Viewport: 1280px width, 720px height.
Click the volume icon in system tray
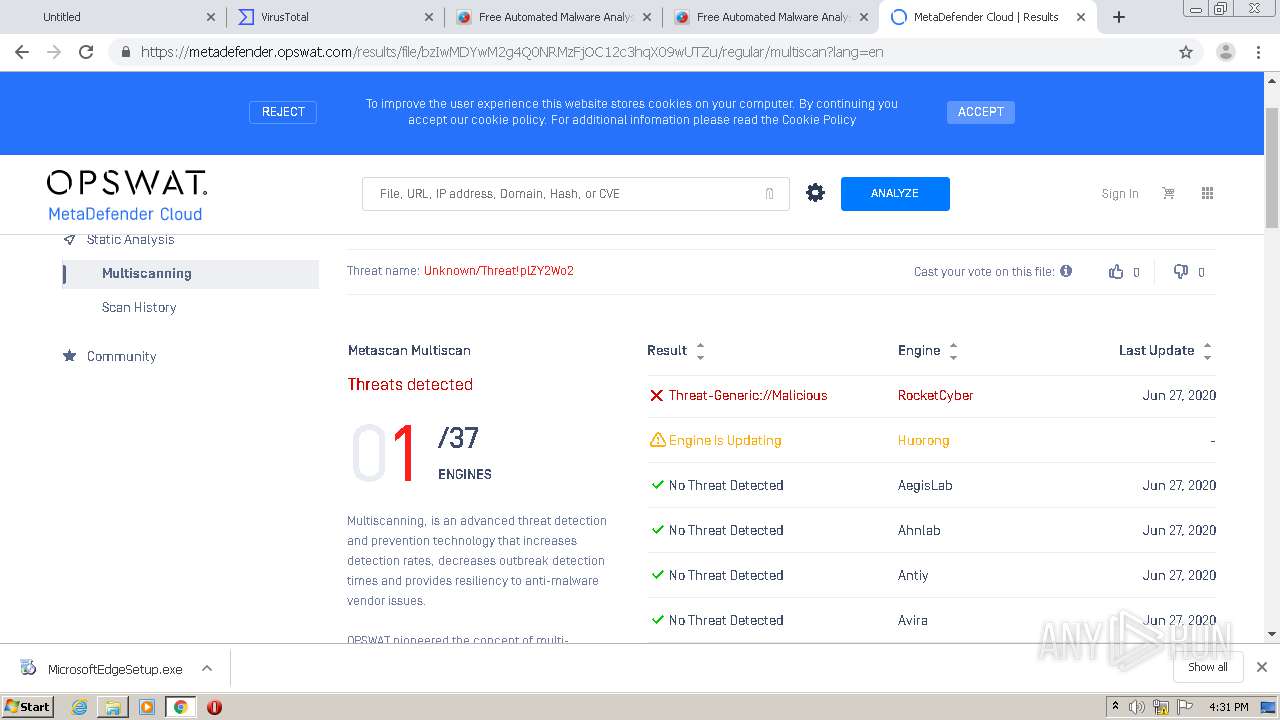point(1137,707)
